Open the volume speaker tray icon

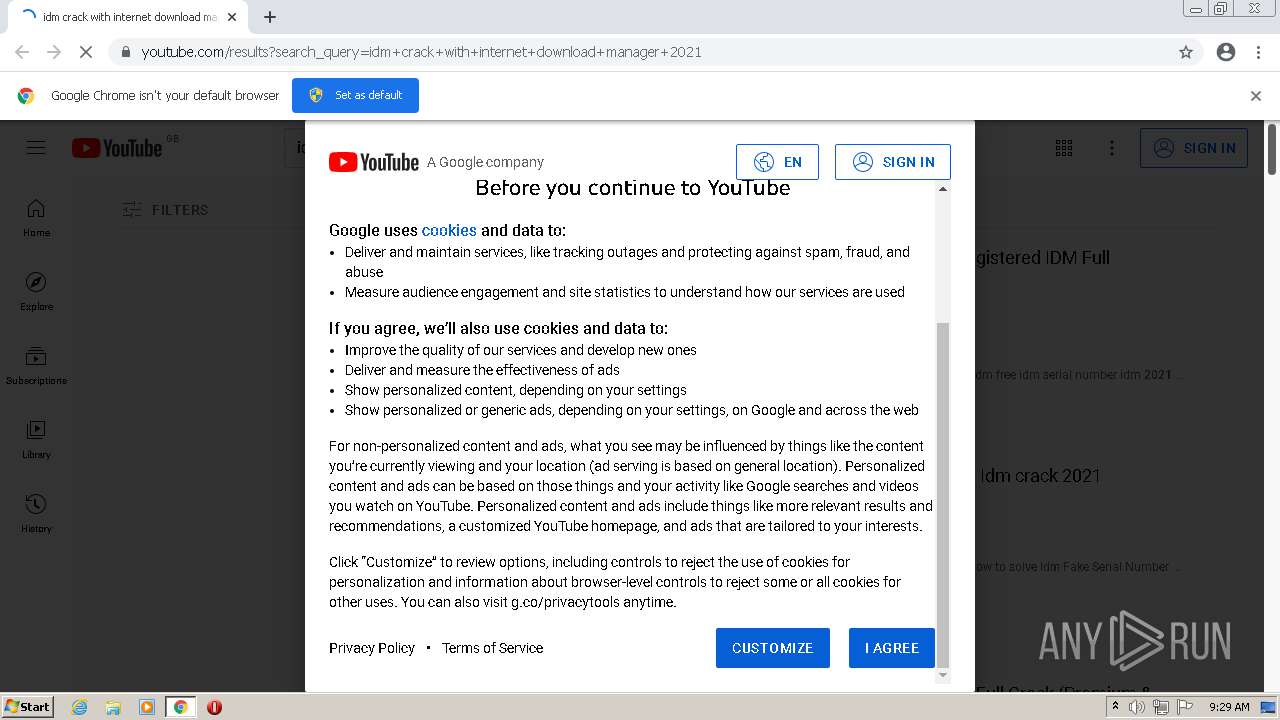pyautogui.click(x=1137, y=707)
